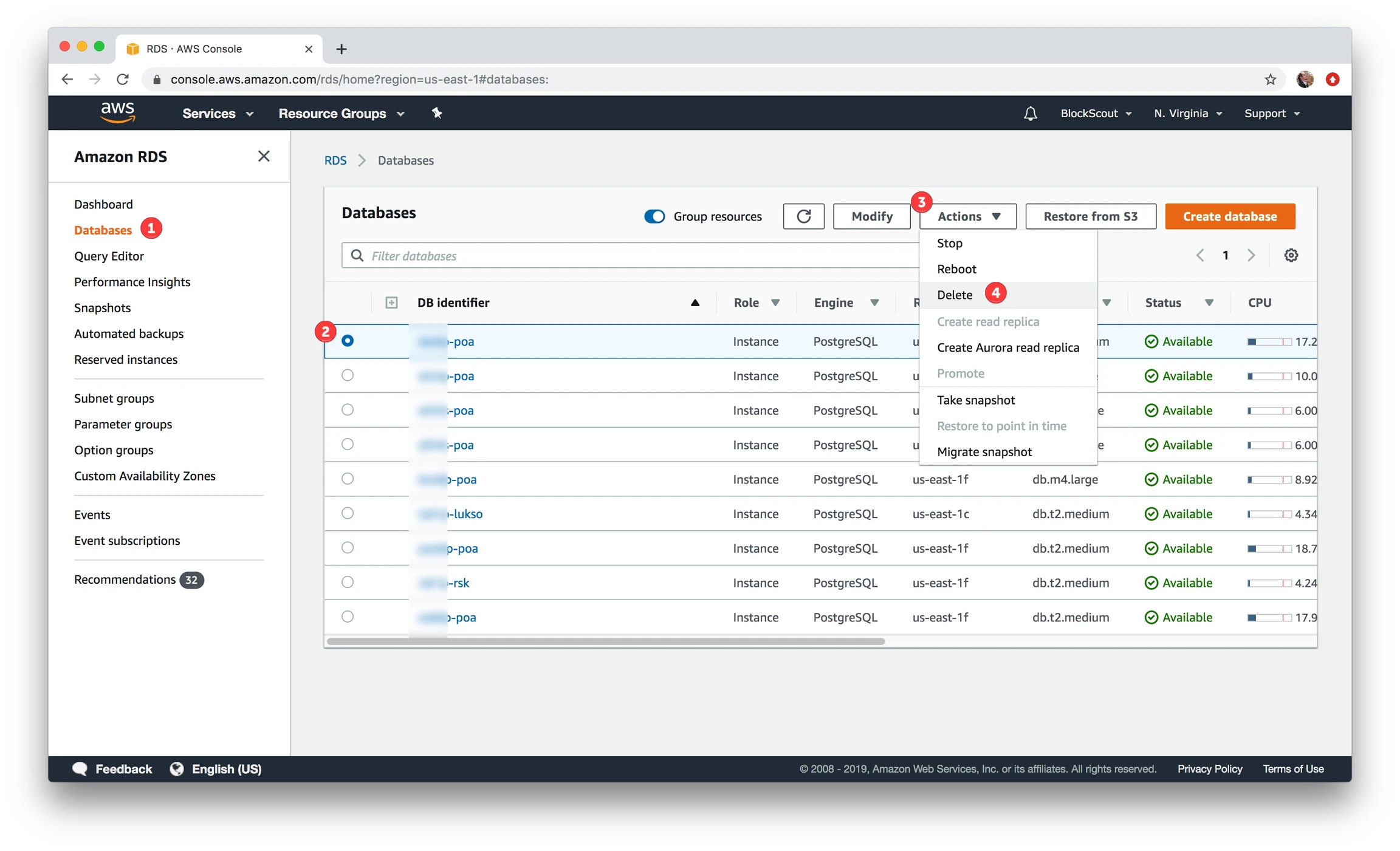The width and height of the screenshot is (1400, 851).
Task: Click the notifications bell icon
Action: [1030, 114]
